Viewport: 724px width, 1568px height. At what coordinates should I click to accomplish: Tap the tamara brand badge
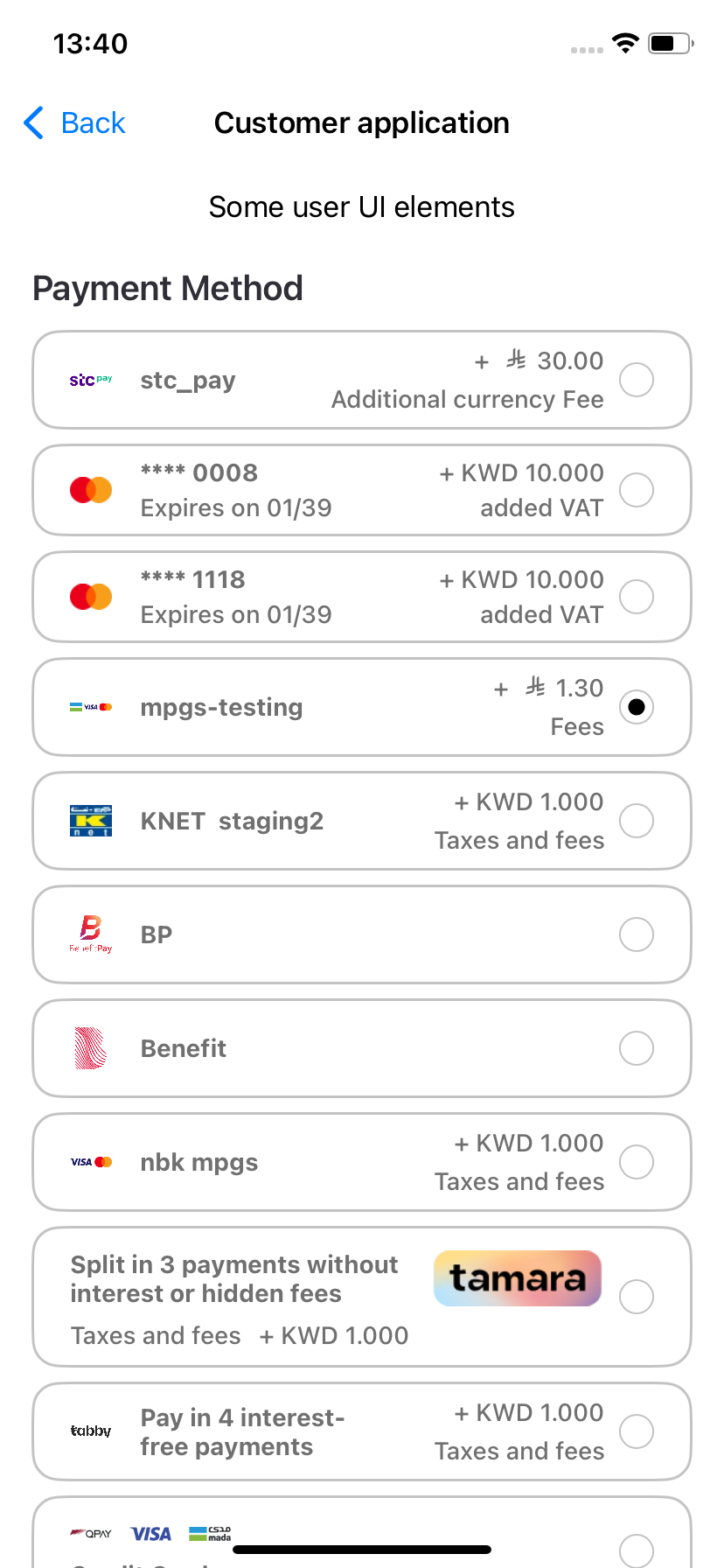pyautogui.click(x=518, y=1278)
